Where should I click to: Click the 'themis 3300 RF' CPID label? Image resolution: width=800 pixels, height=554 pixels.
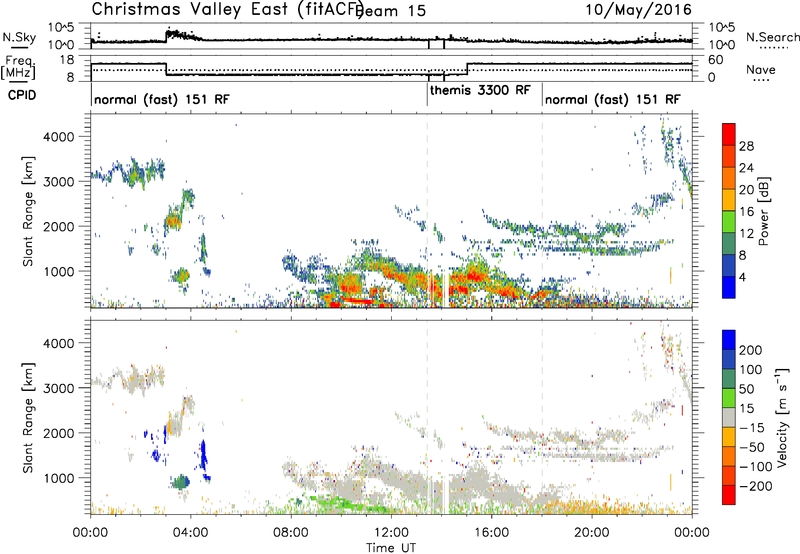[x=480, y=90]
